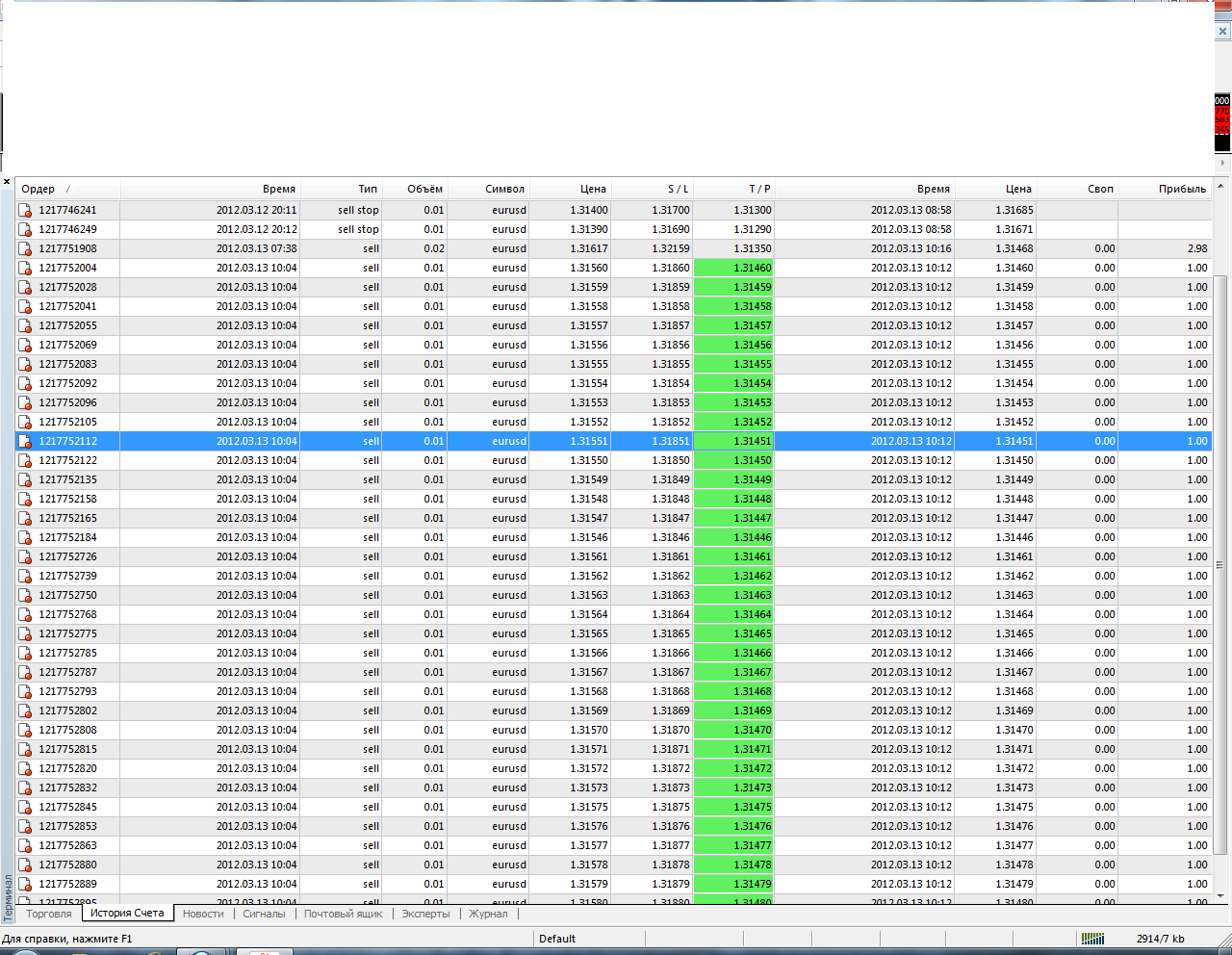Open the Почтовый ящик tab
1232x955 pixels.
pos(344,914)
